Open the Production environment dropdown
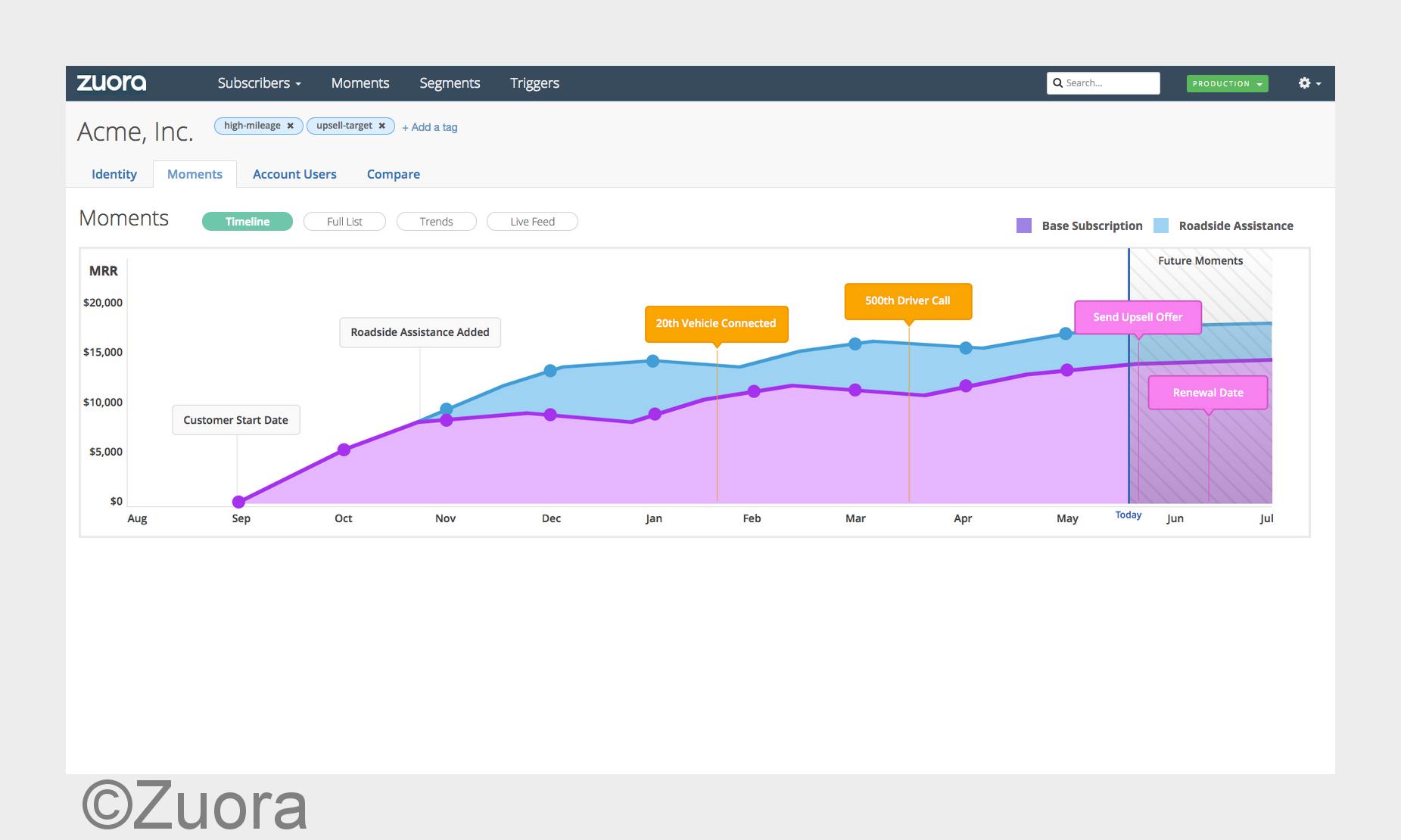 pyautogui.click(x=1227, y=83)
